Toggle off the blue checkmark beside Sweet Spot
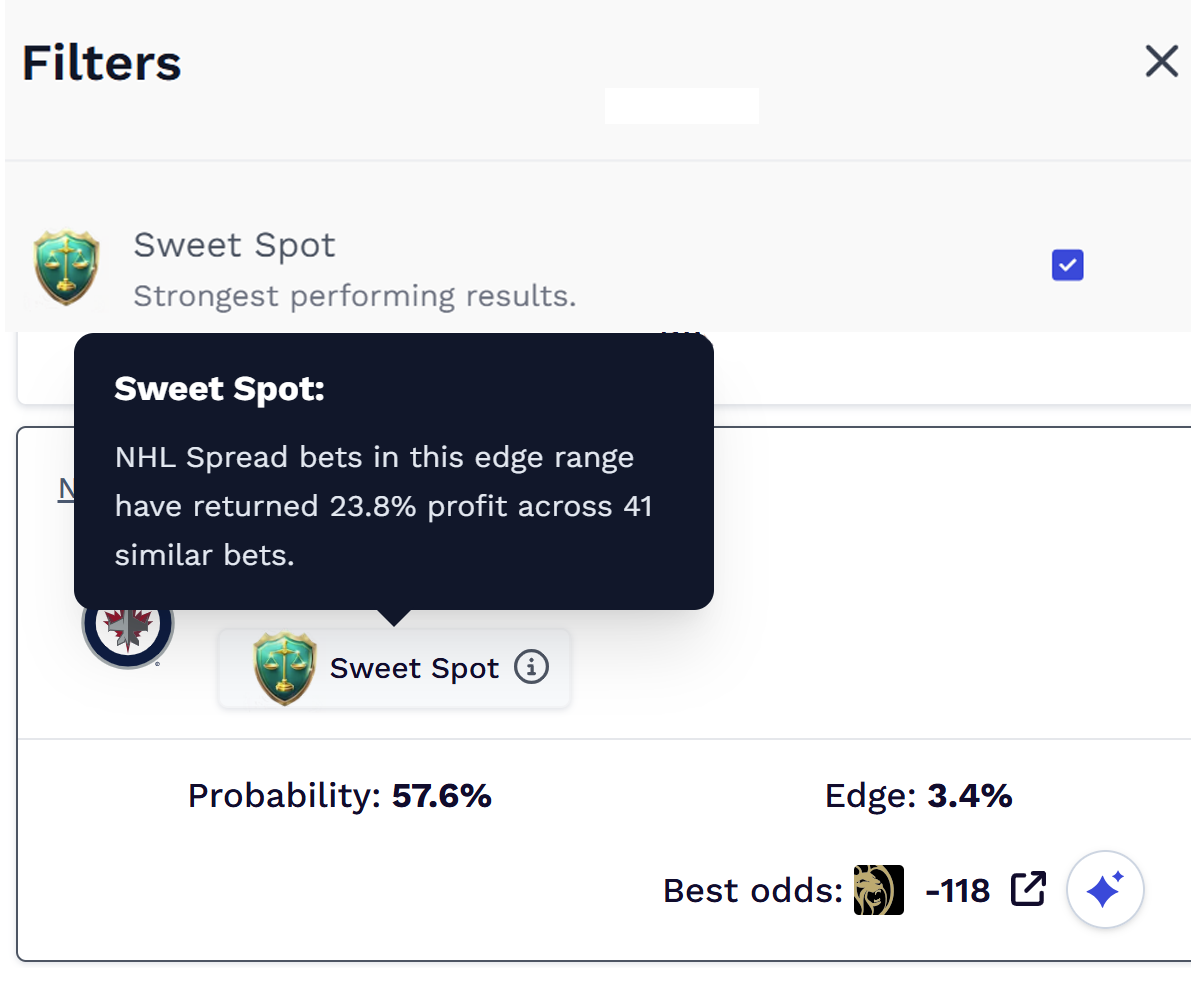Image resolution: width=1191 pixels, height=983 pixels. (x=1066, y=264)
